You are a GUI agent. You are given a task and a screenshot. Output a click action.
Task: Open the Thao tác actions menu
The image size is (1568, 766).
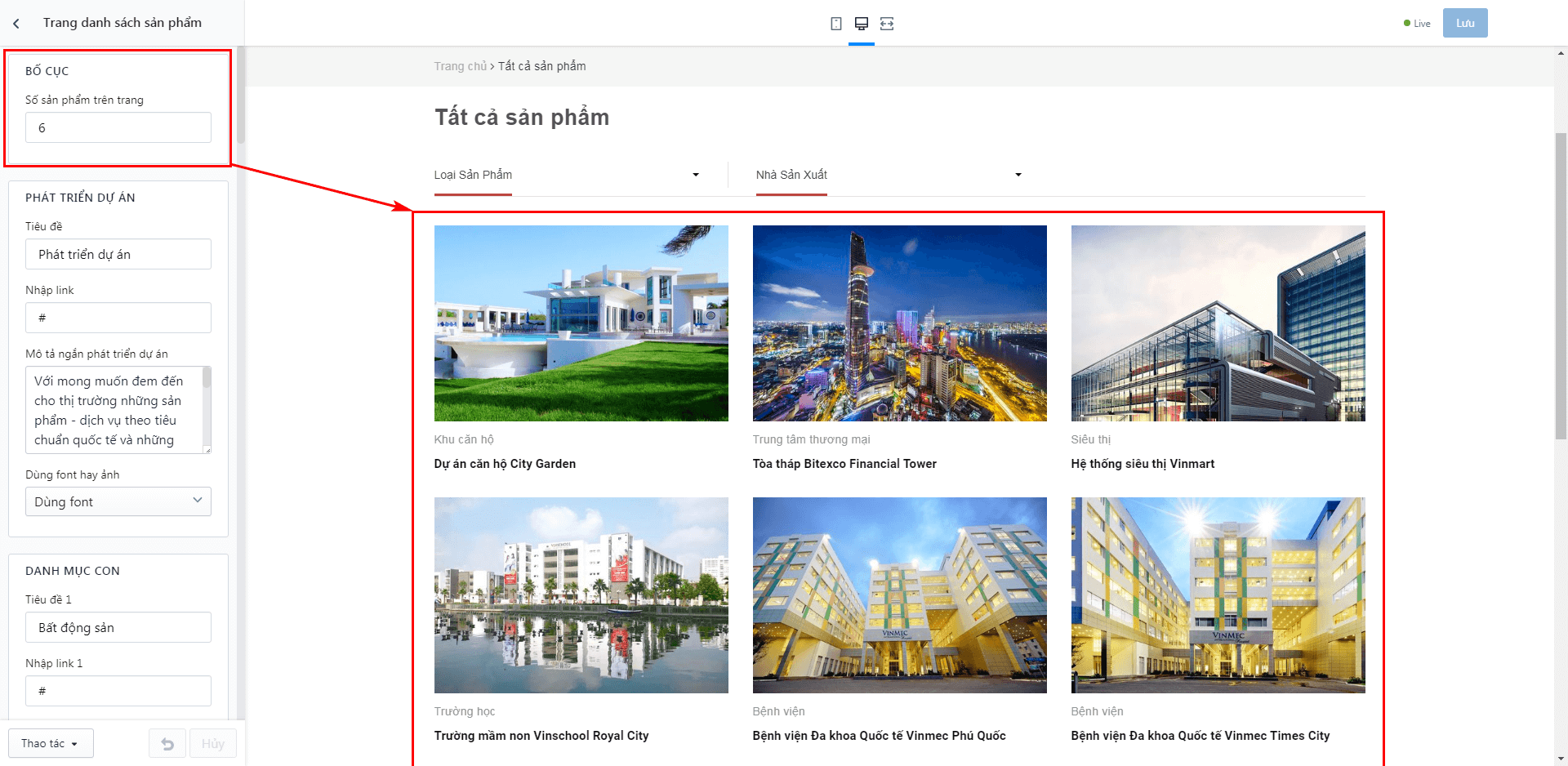tap(51, 744)
